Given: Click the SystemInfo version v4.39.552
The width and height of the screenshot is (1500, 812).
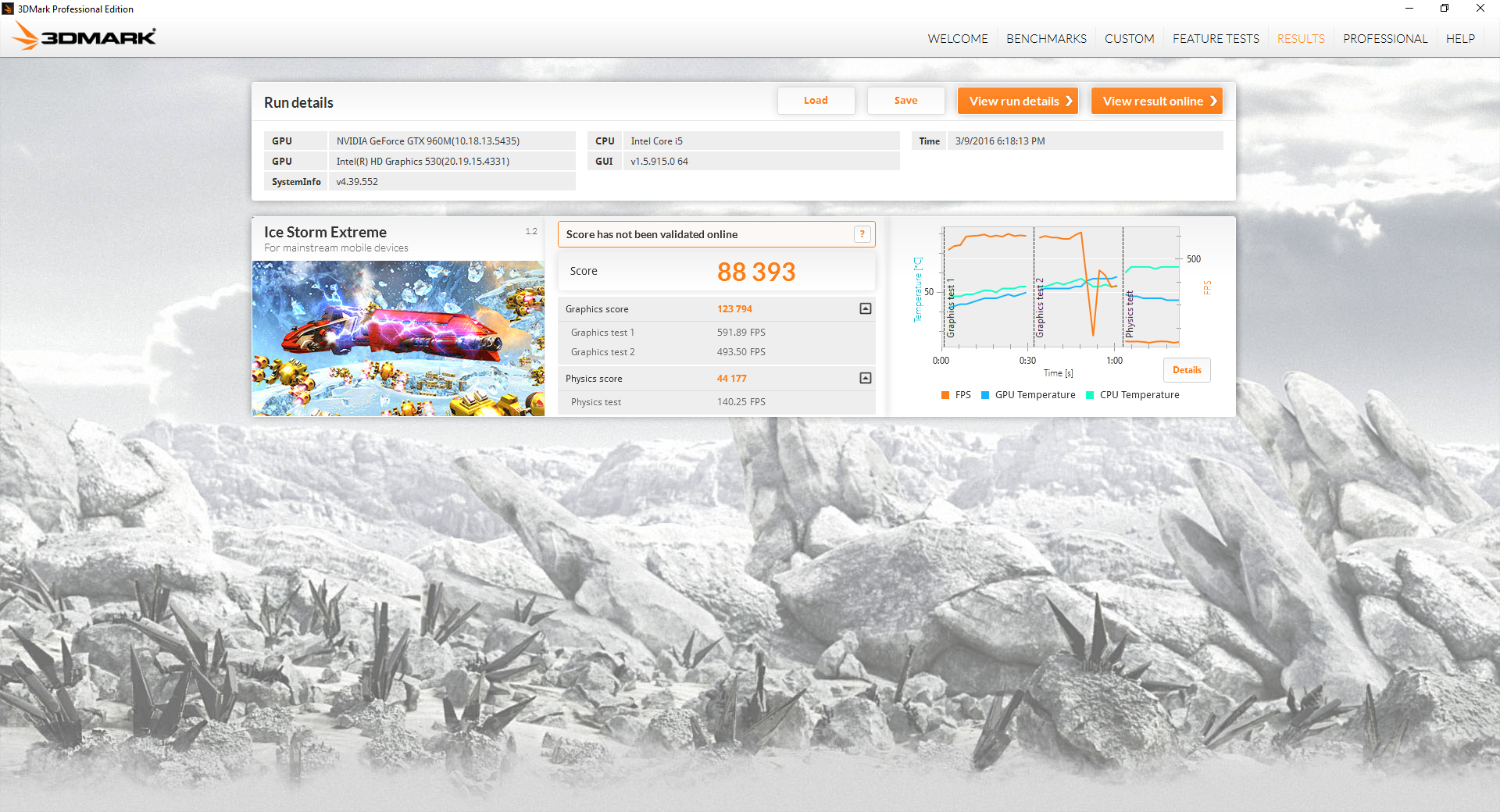Looking at the screenshot, I should tap(452, 182).
